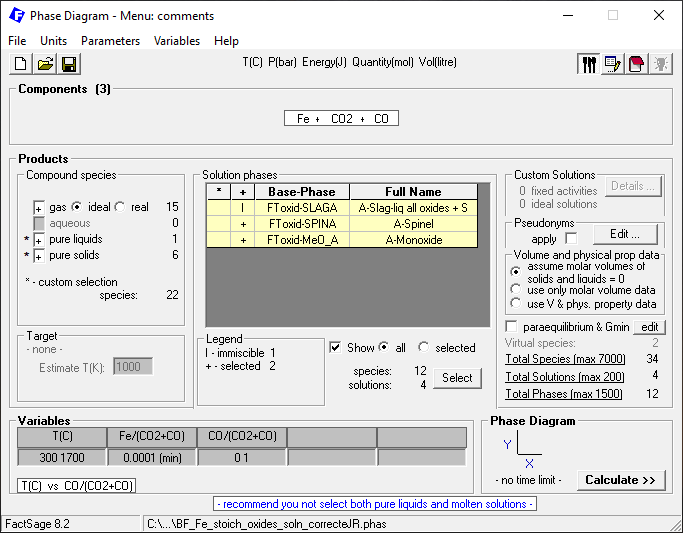Select assume molar volumes = 0 option
Screen dimensions: 683x533
click(516, 272)
